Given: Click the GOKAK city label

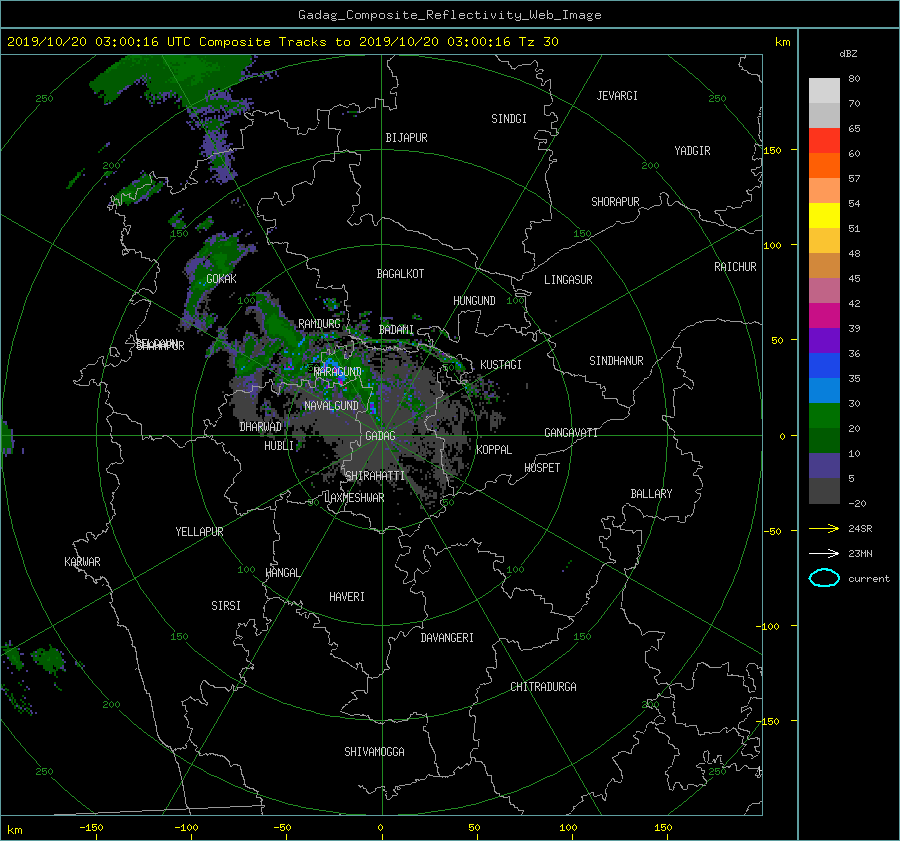Looking at the screenshot, I should (221, 279).
